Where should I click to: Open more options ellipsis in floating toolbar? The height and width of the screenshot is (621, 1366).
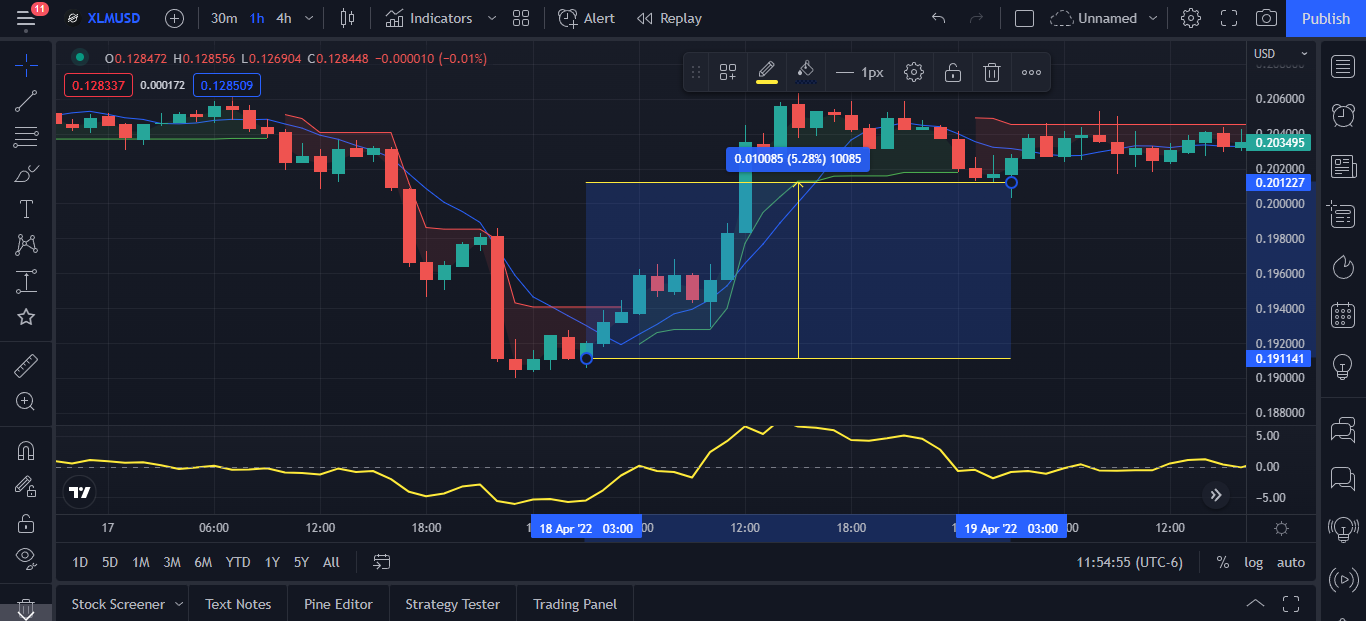point(1031,72)
